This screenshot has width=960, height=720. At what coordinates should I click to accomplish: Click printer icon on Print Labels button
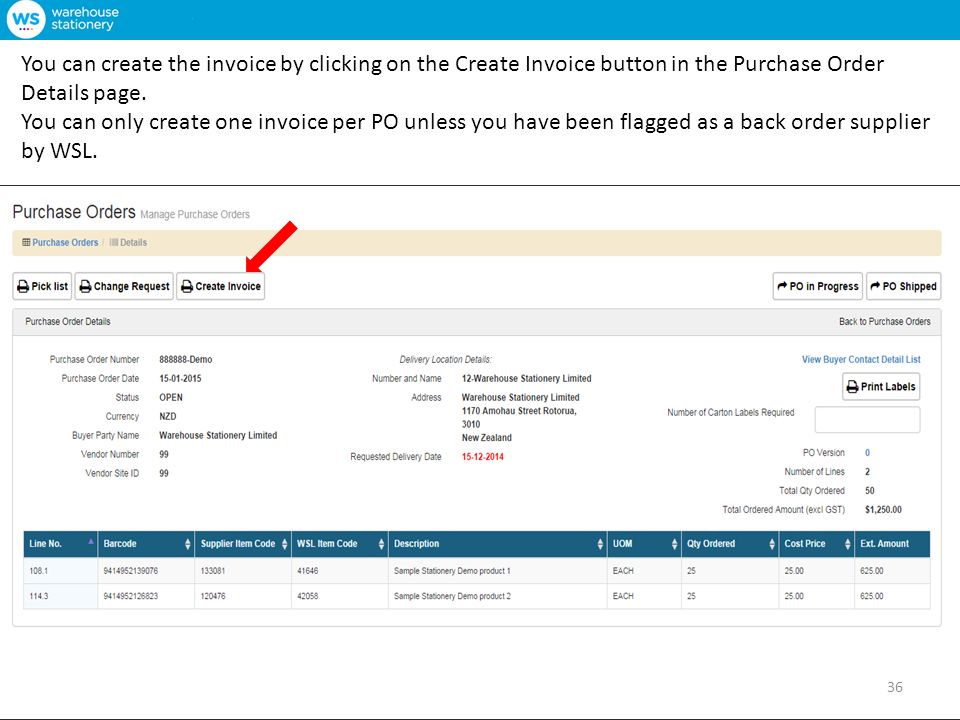tap(852, 387)
